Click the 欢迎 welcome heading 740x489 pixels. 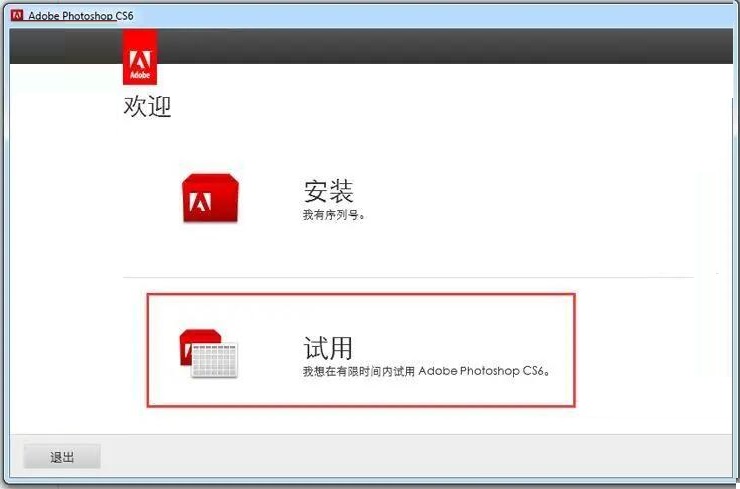pos(147,107)
